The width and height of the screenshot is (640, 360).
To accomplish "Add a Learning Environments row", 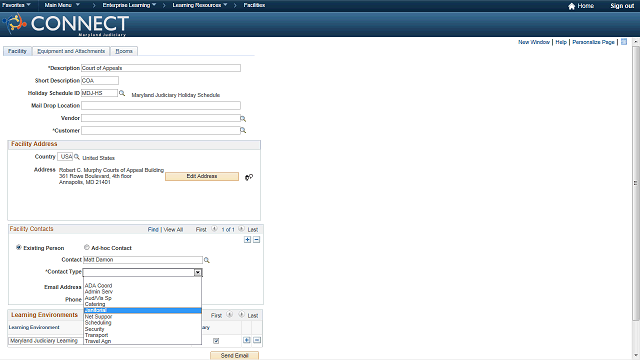I will coord(247,340).
